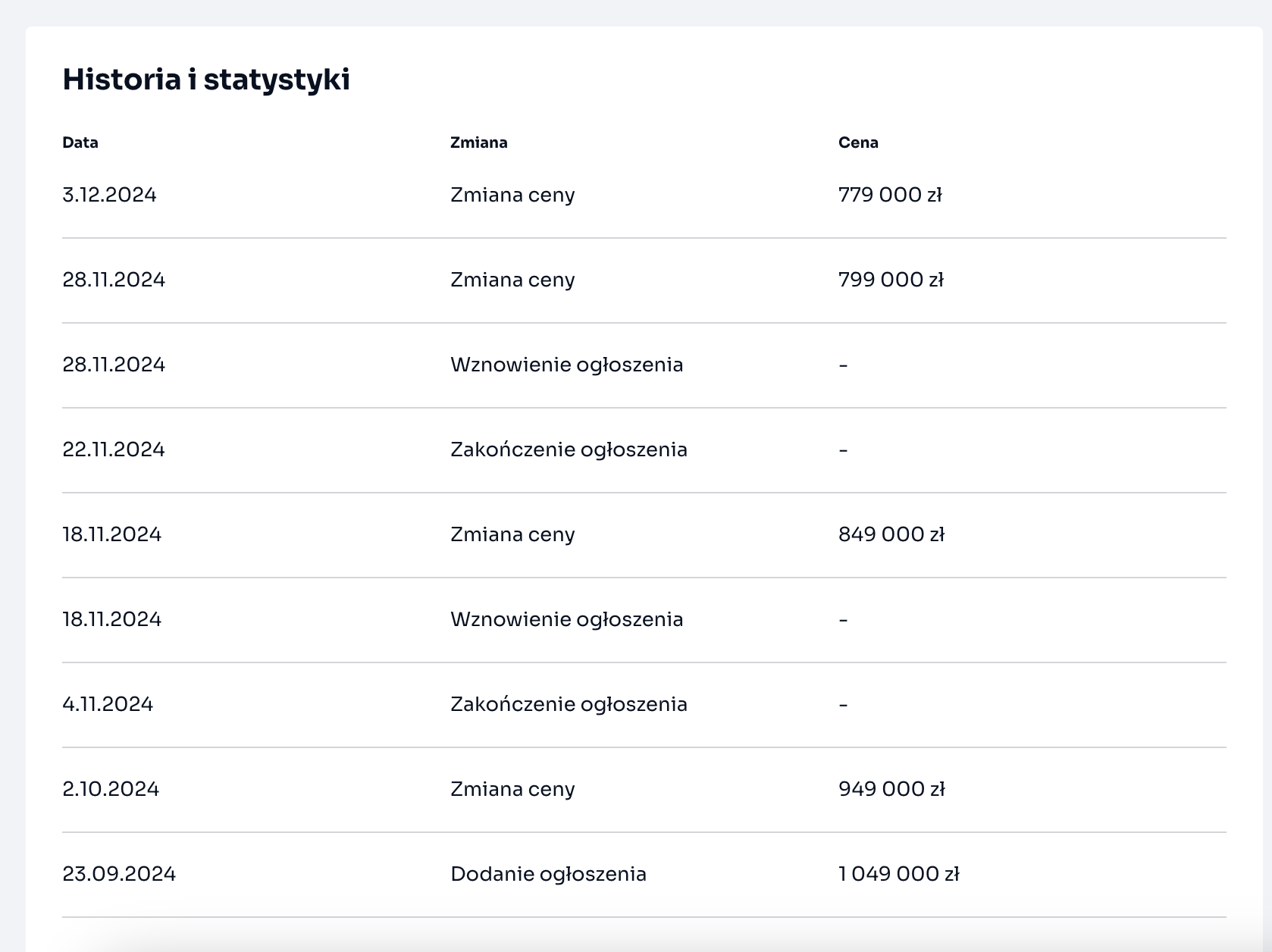This screenshot has height=952, width=1272.
Task: Click Zakończenie ogłoszenia dated 4.11.2024
Action: pyautogui.click(x=569, y=704)
